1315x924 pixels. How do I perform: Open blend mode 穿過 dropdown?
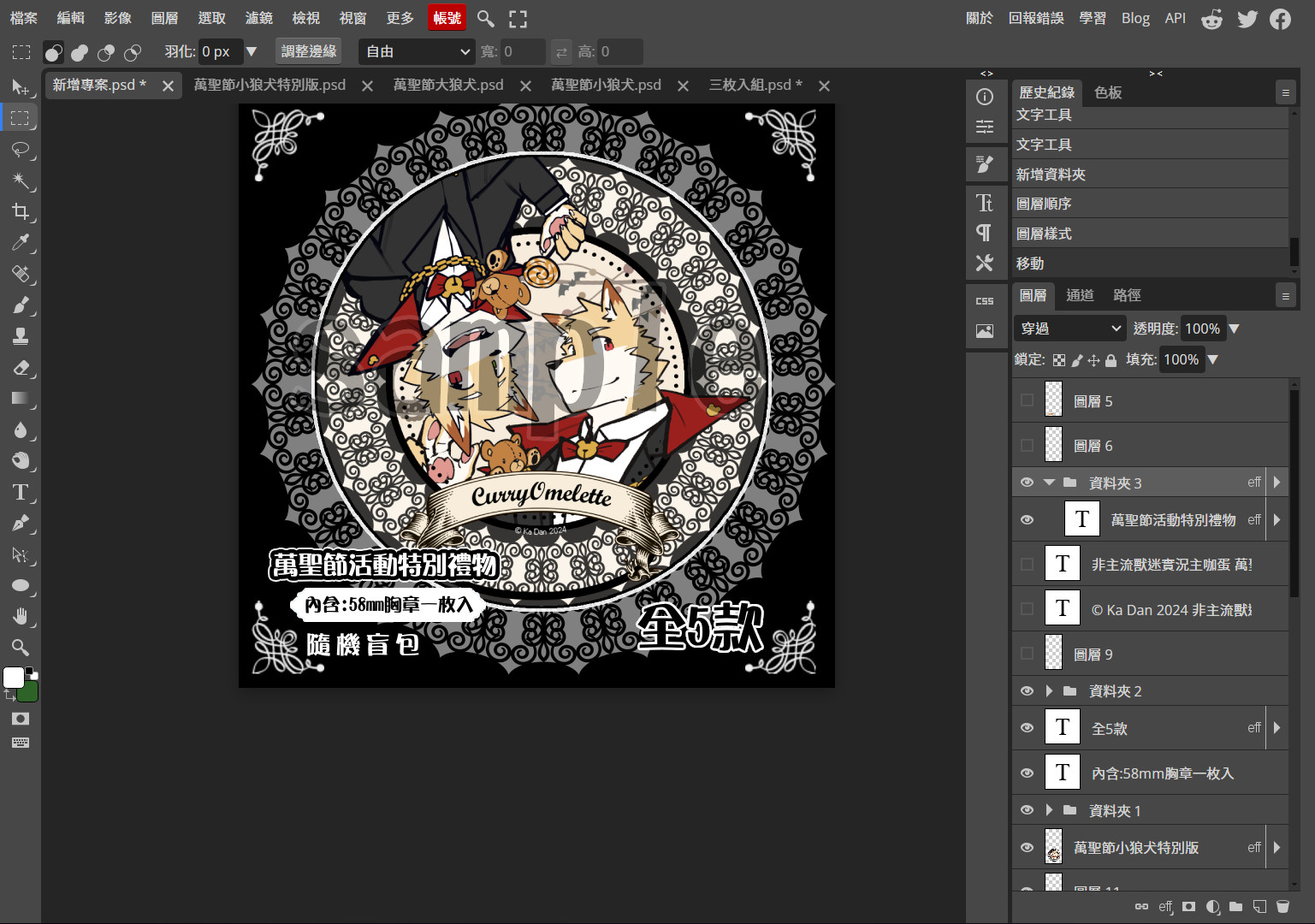click(x=1071, y=329)
